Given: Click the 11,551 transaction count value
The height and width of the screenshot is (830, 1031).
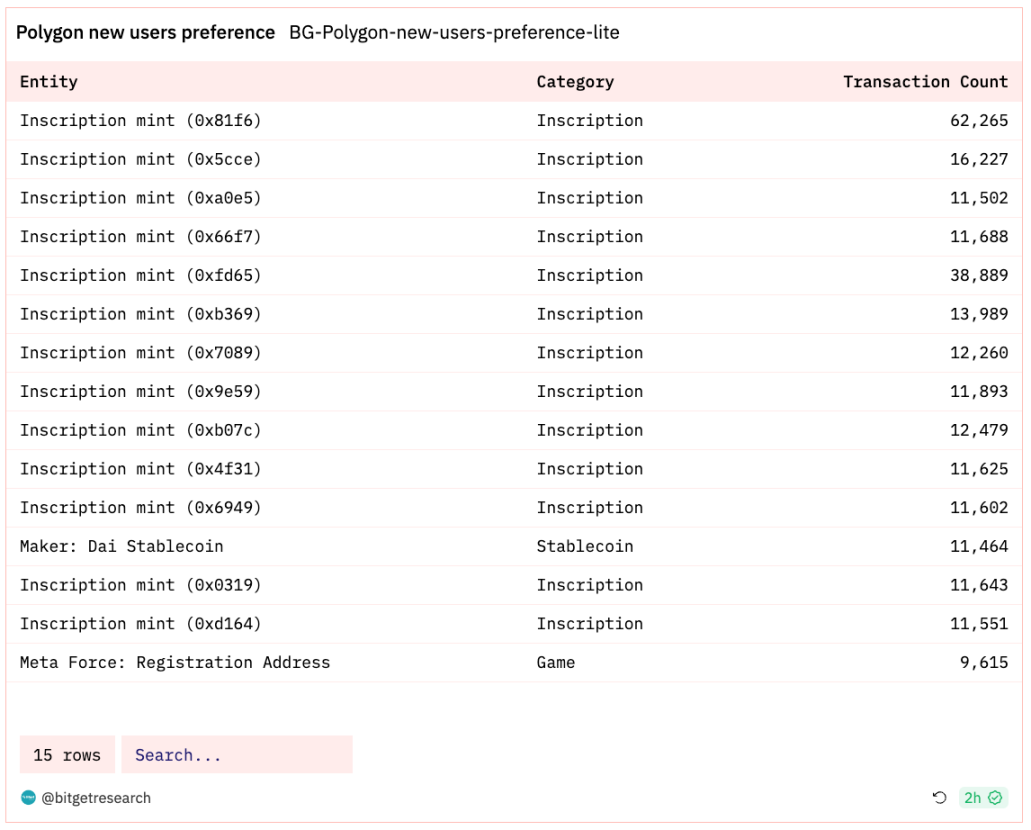Looking at the screenshot, I should pyautogui.click(x=978, y=623).
